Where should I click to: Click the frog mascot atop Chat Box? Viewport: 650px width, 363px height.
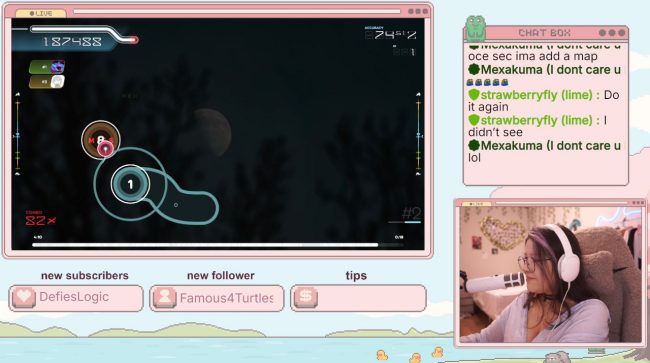[475, 28]
